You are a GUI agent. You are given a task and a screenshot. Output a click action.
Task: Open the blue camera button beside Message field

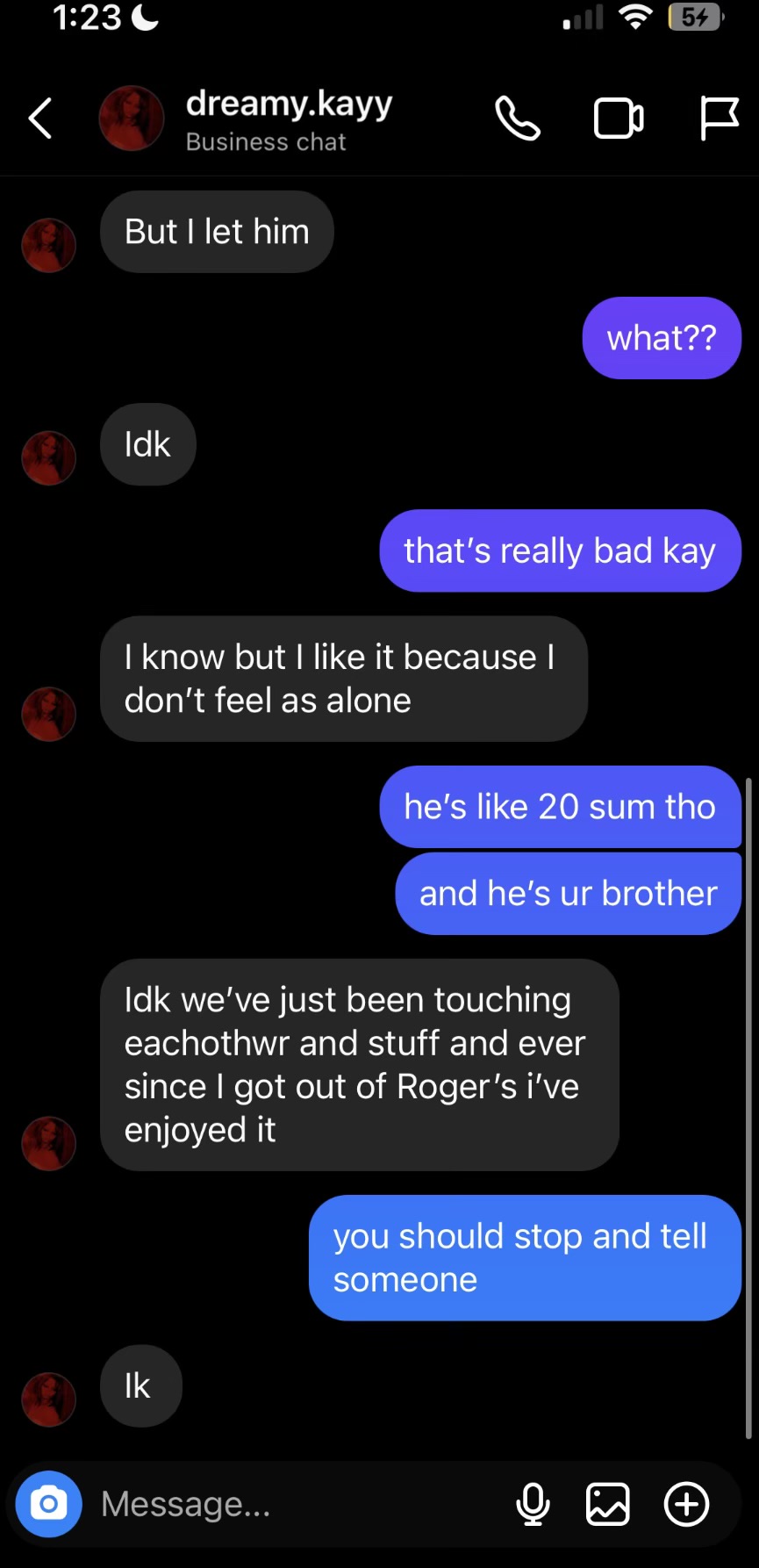pyautogui.click(x=49, y=1504)
